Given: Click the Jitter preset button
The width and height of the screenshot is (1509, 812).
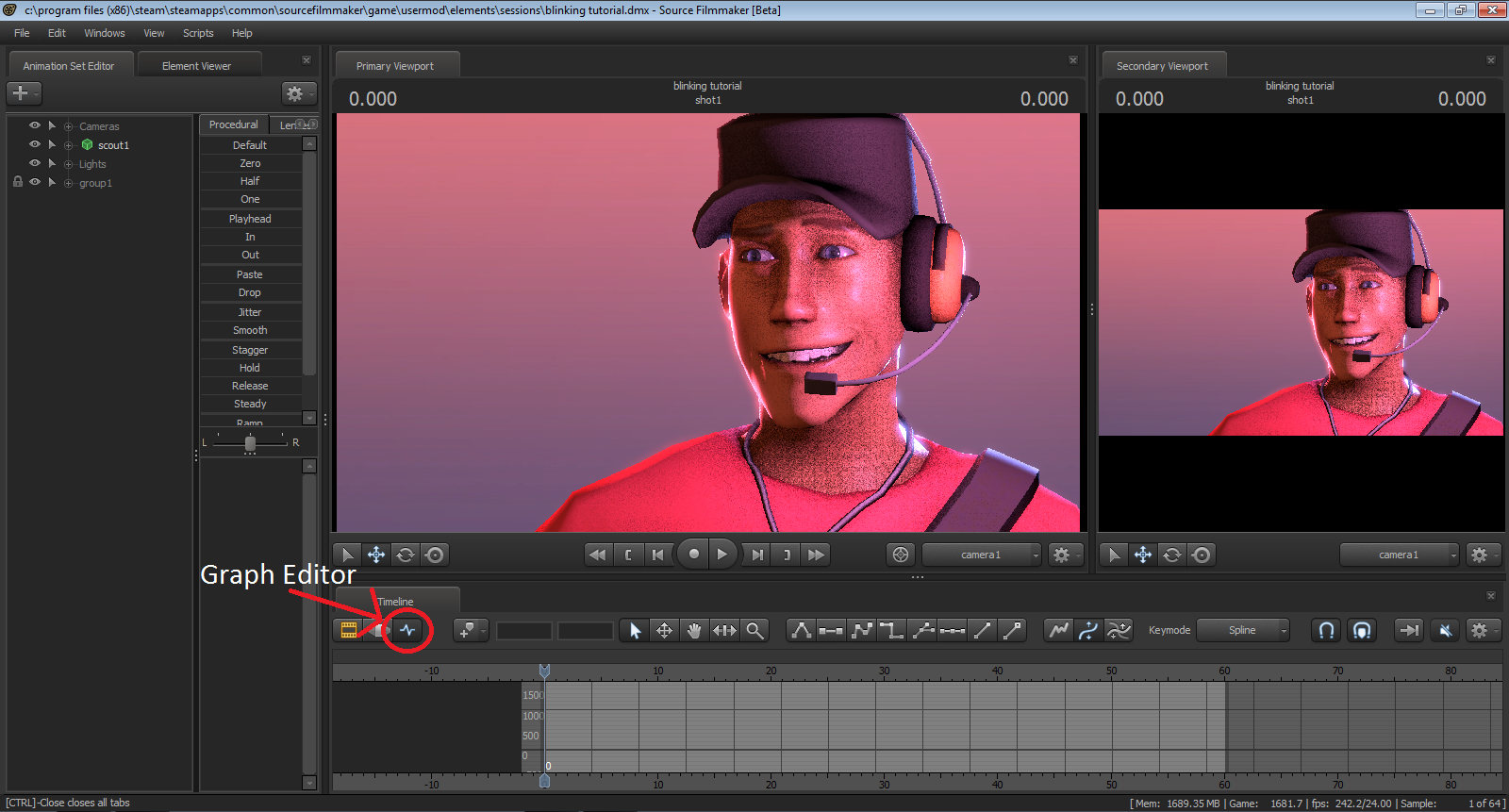Looking at the screenshot, I should 250,312.
